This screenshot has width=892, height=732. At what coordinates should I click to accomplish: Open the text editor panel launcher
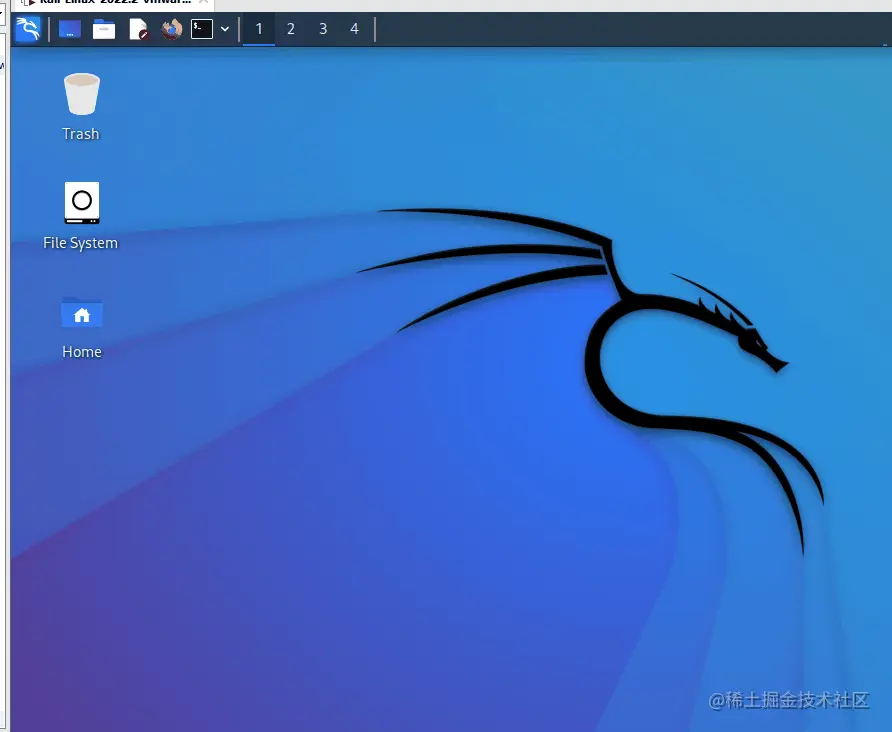click(x=138, y=29)
